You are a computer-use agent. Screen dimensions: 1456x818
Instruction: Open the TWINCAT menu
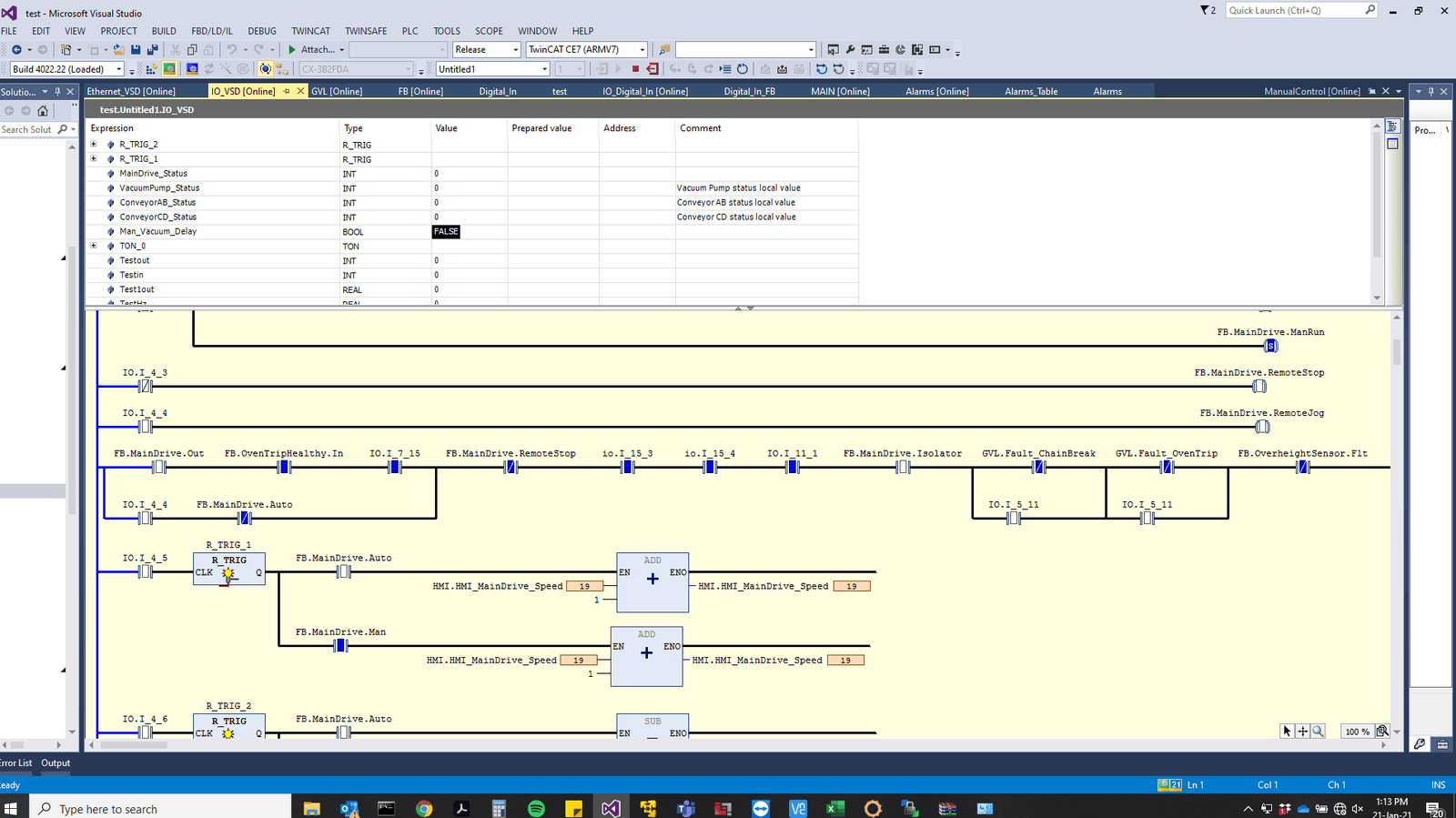click(x=310, y=31)
